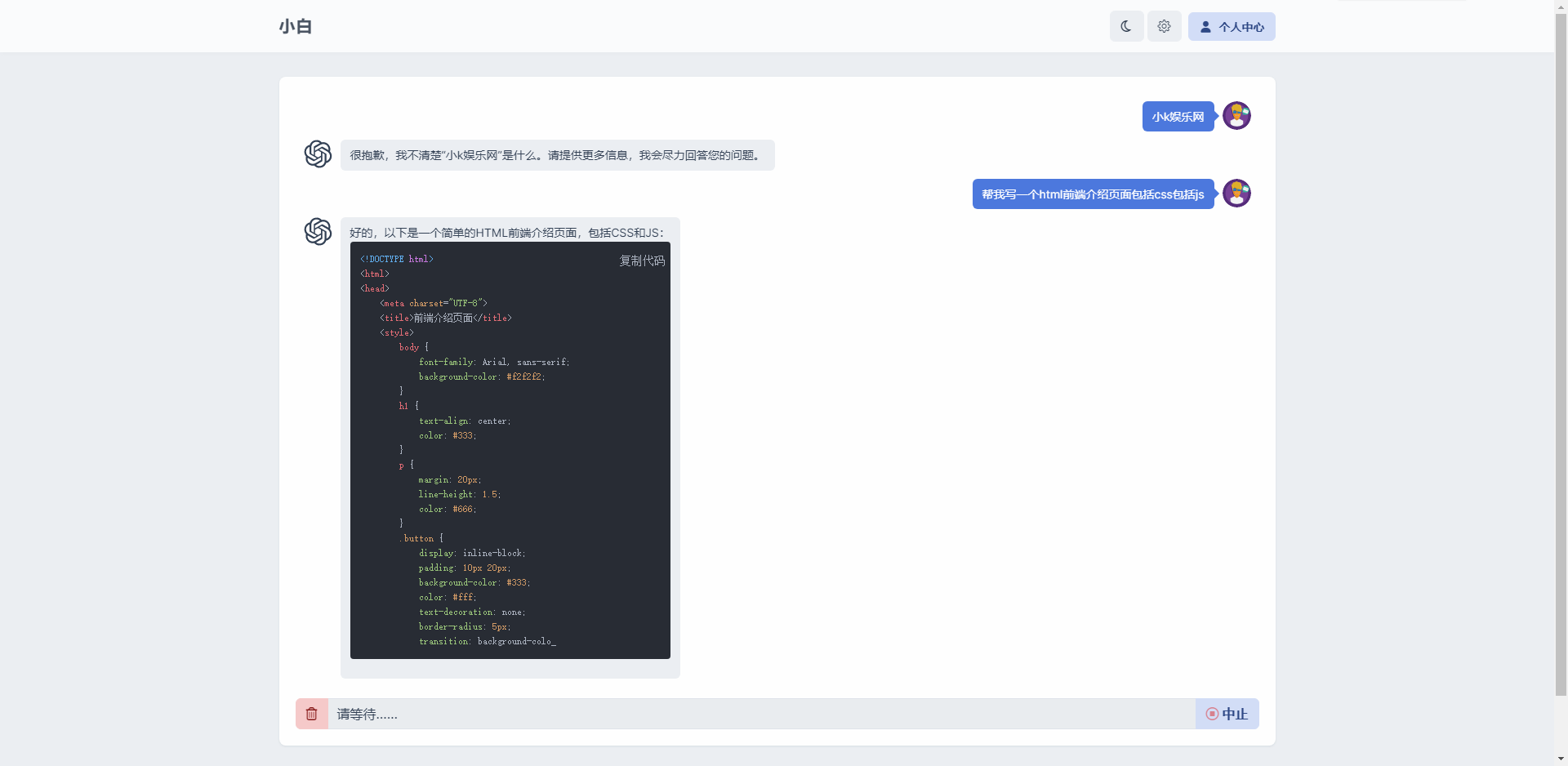Screen dimensions: 1568x766
Task: Open 个人中心 user center
Action: (1231, 26)
